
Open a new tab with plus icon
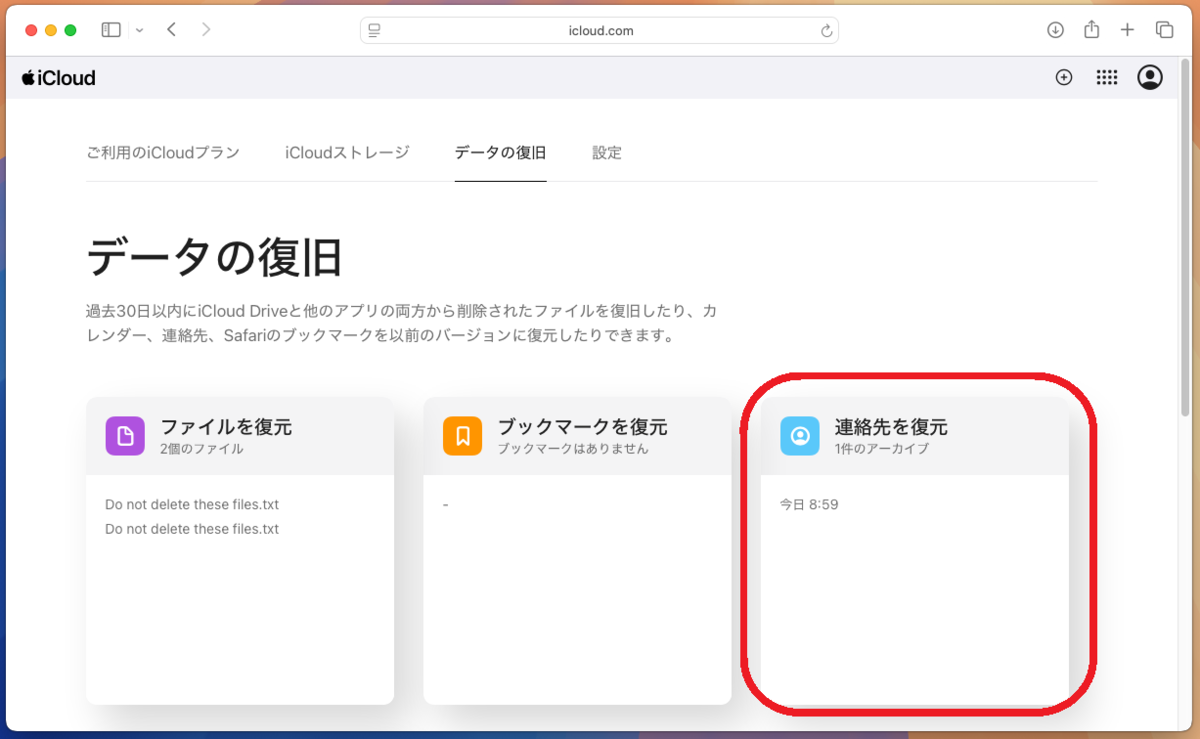[1127, 30]
